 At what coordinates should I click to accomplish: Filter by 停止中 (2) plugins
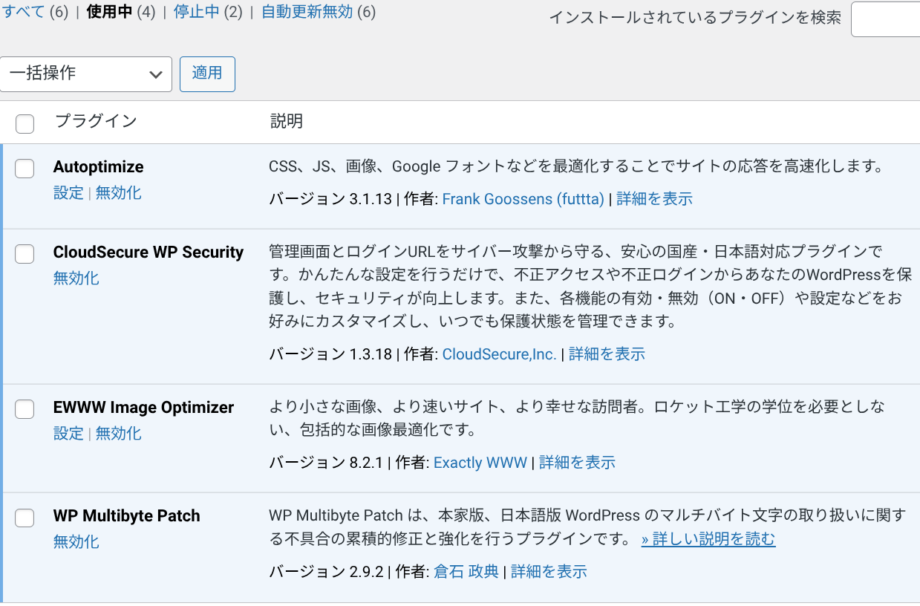click(207, 12)
